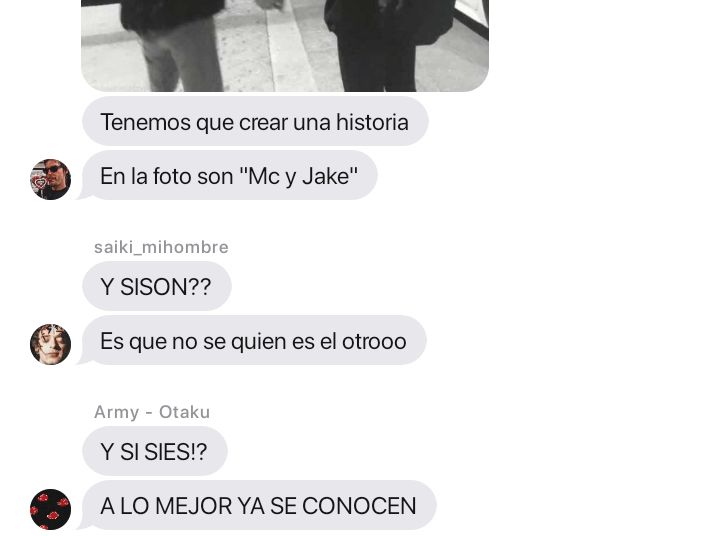This screenshot has width=720, height=536.
Task: Open the sunglasses man profile avatar
Action: click(x=51, y=180)
